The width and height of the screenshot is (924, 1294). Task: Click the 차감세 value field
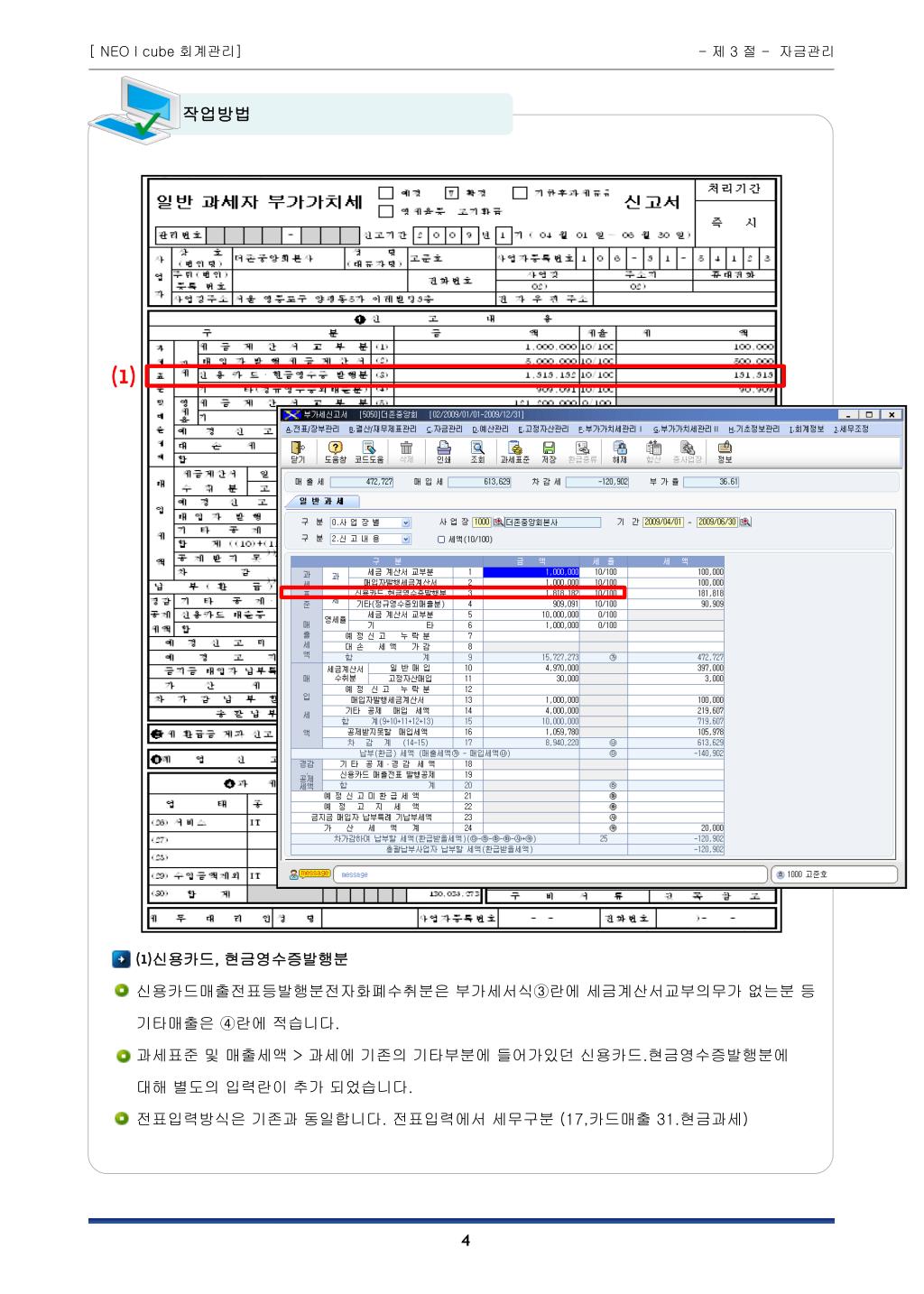(599, 482)
